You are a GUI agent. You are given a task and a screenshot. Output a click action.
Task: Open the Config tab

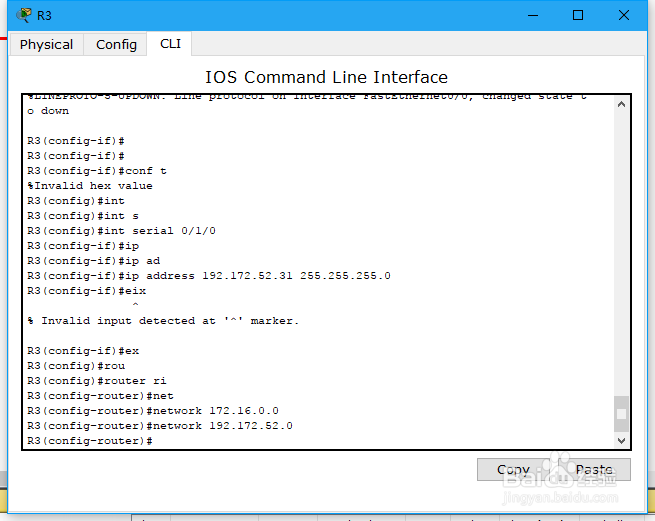pyautogui.click(x=116, y=44)
